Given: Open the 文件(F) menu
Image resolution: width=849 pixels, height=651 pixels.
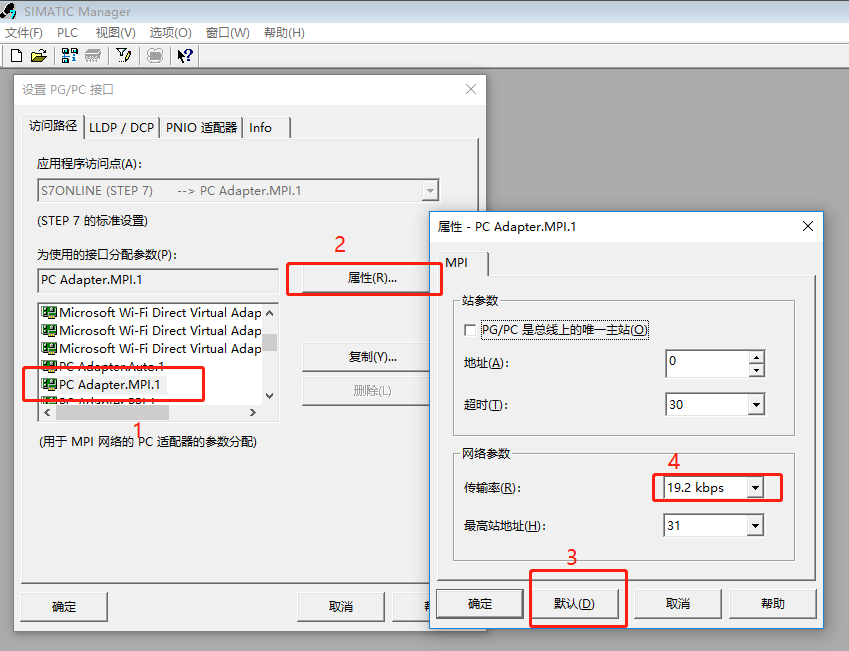Looking at the screenshot, I should click(x=24, y=33).
